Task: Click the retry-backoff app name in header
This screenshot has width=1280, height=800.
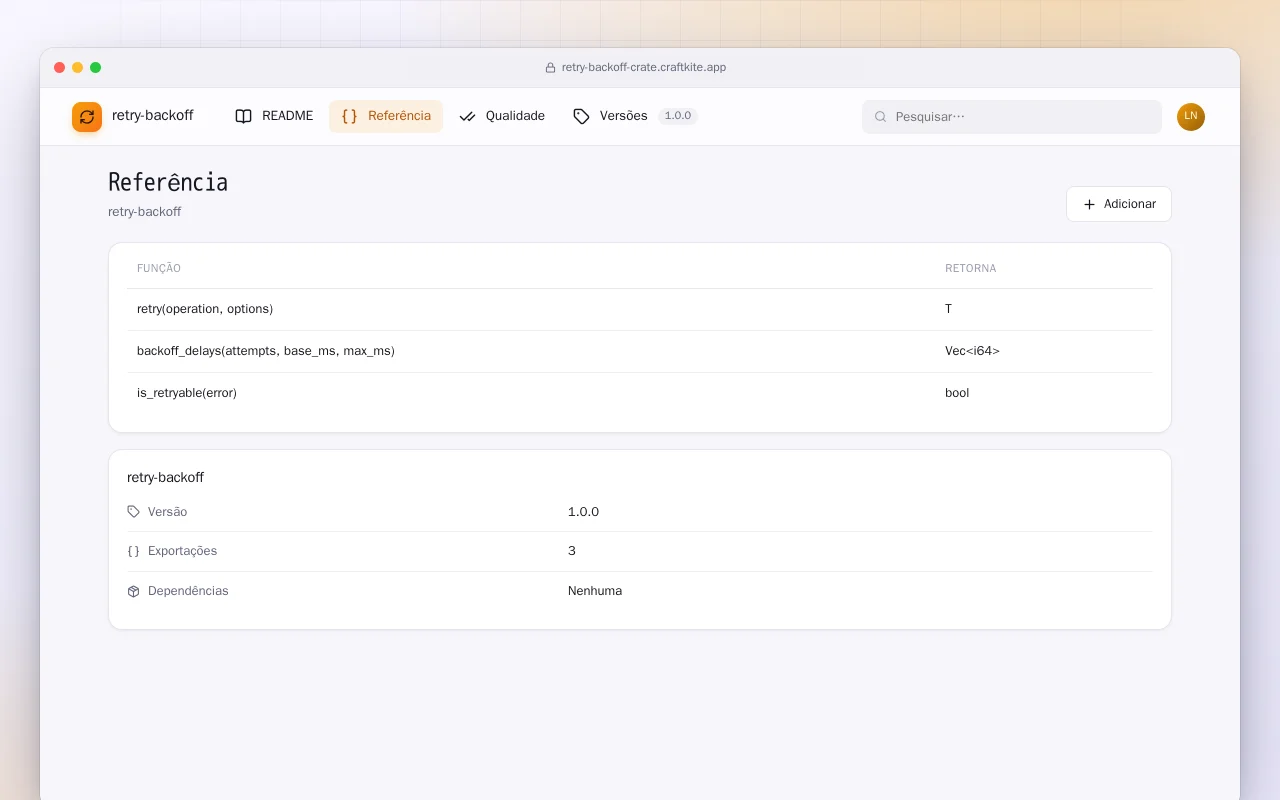Action: 153,116
